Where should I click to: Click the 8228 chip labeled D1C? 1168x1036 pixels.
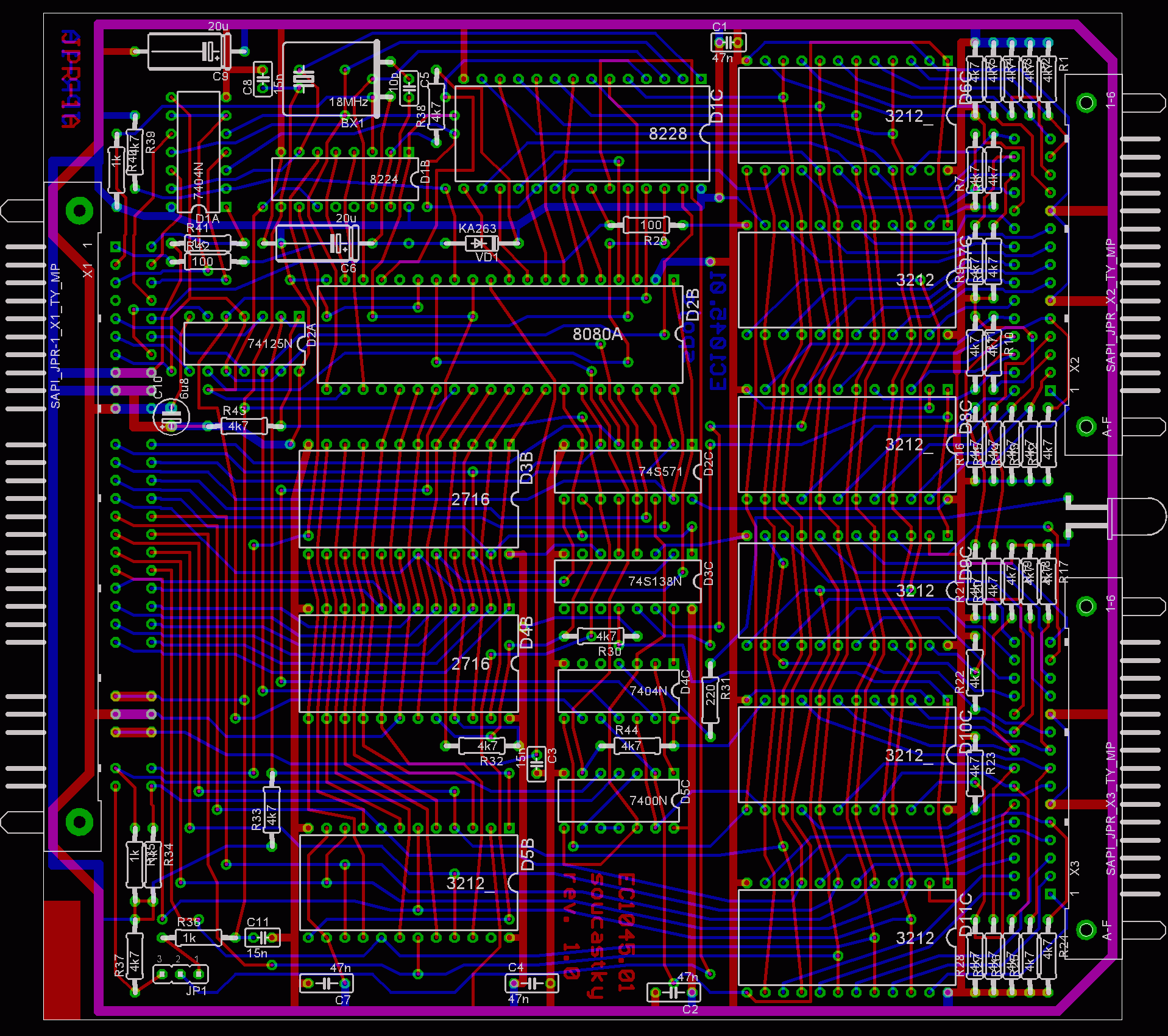[582, 133]
